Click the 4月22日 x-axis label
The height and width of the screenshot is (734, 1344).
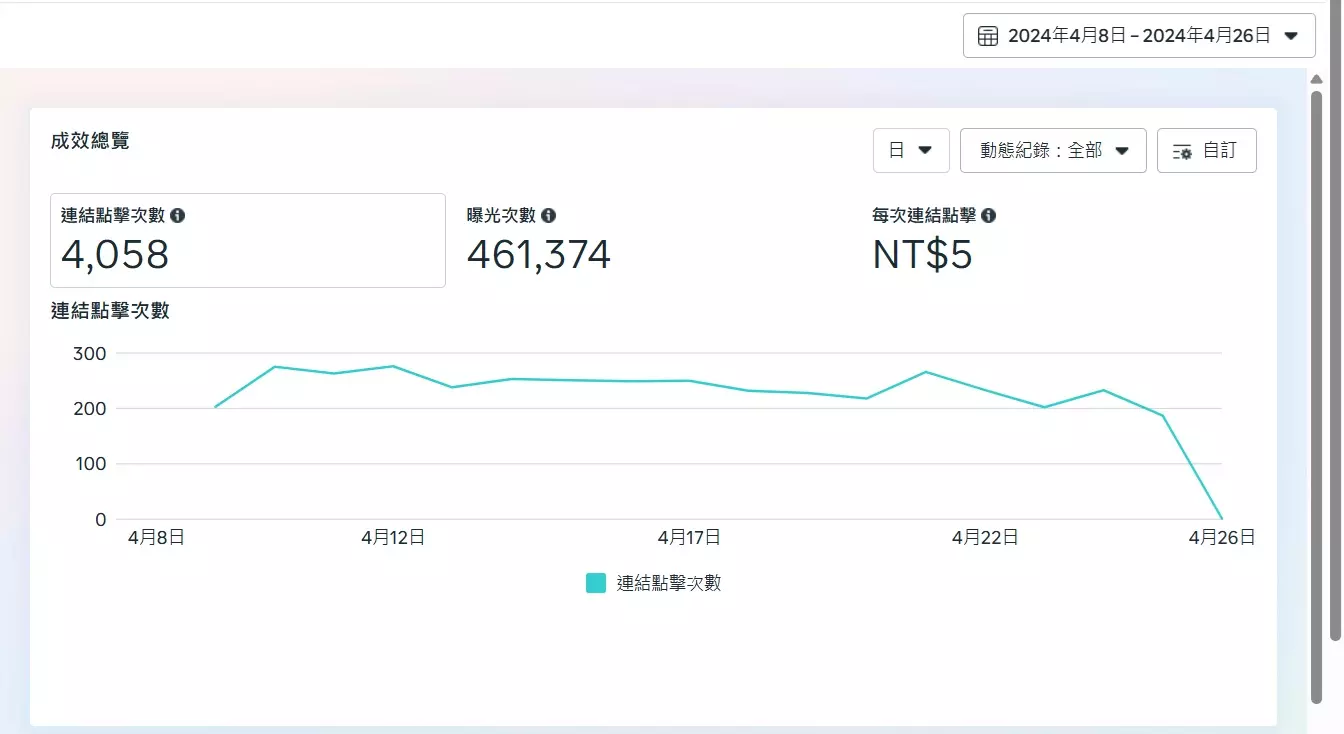pos(985,538)
